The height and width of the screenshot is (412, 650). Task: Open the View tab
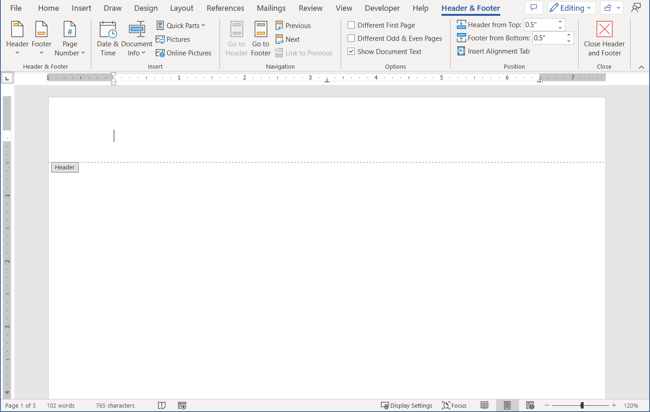click(344, 8)
